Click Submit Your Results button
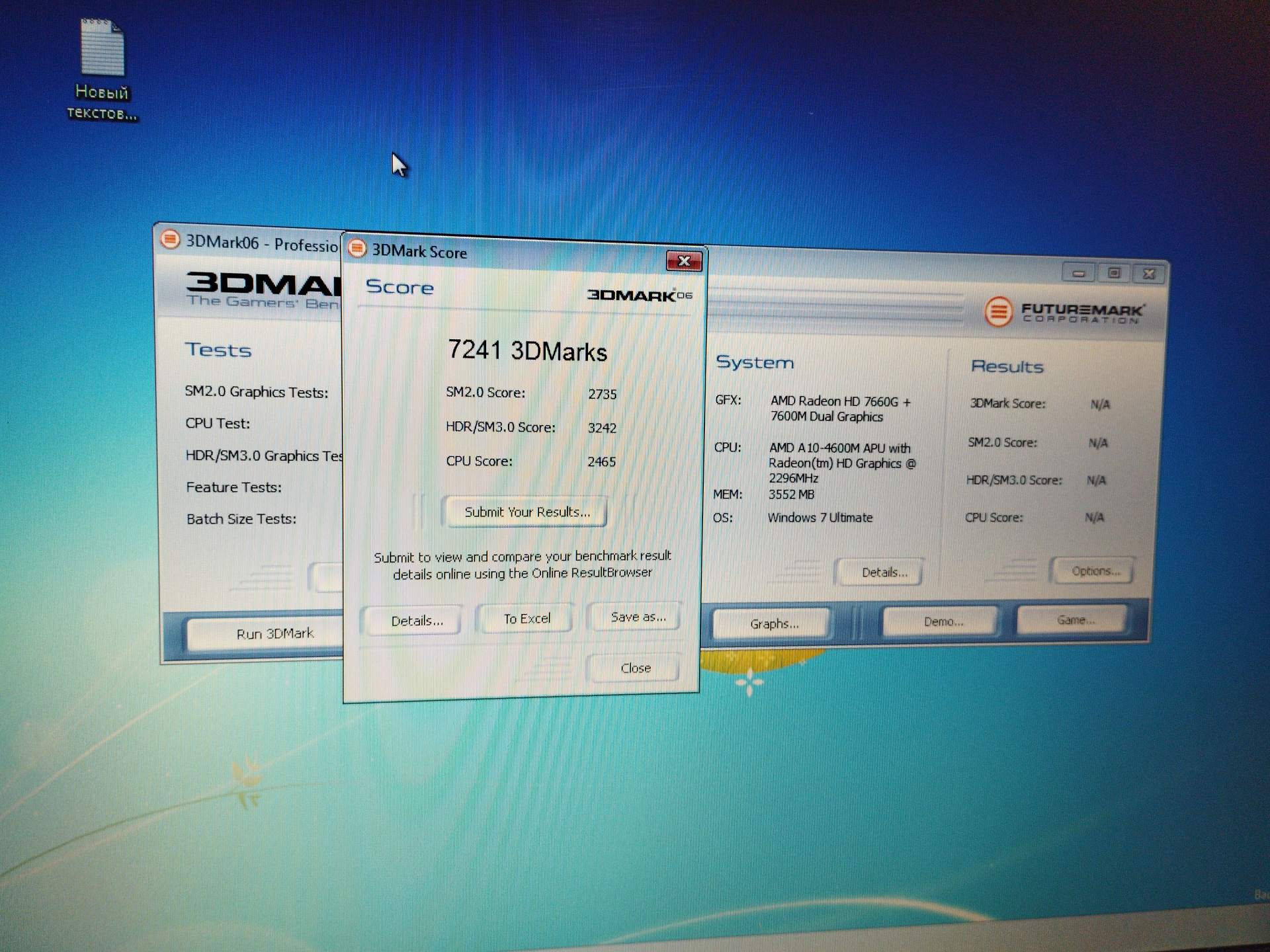 pyautogui.click(x=527, y=512)
